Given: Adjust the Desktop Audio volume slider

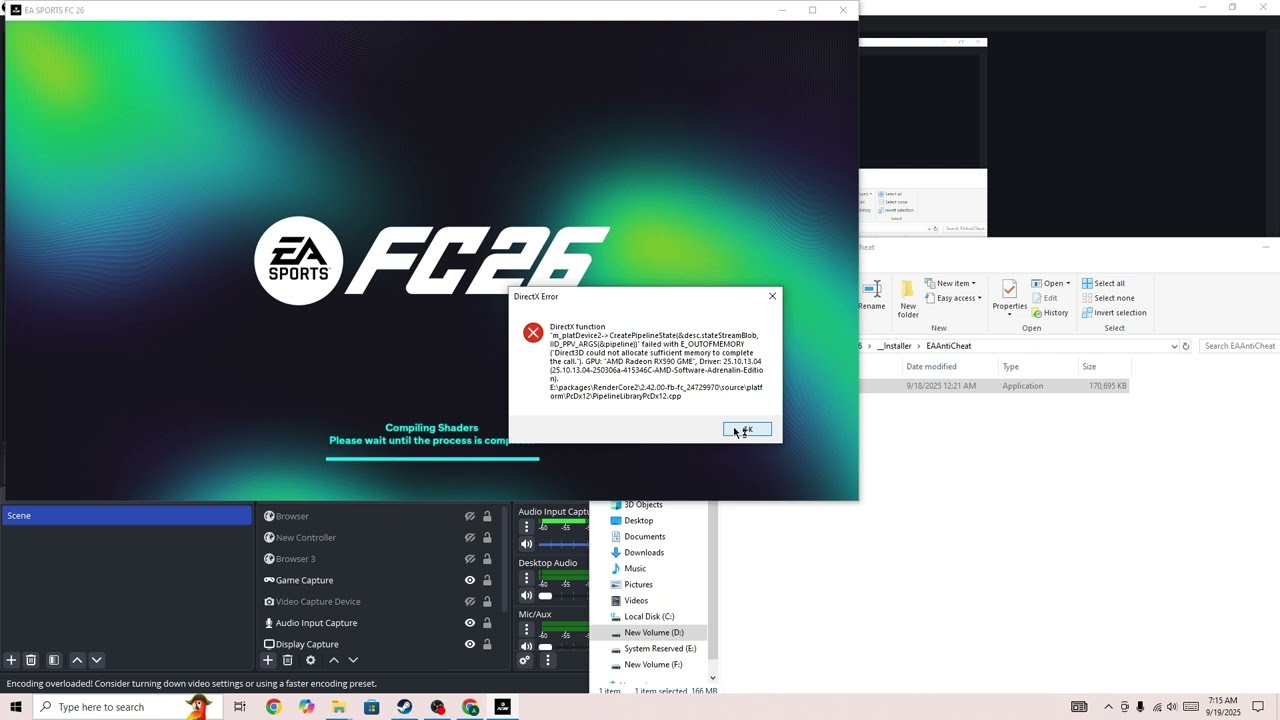Looking at the screenshot, I should pyautogui.click(x=563, y=596).
